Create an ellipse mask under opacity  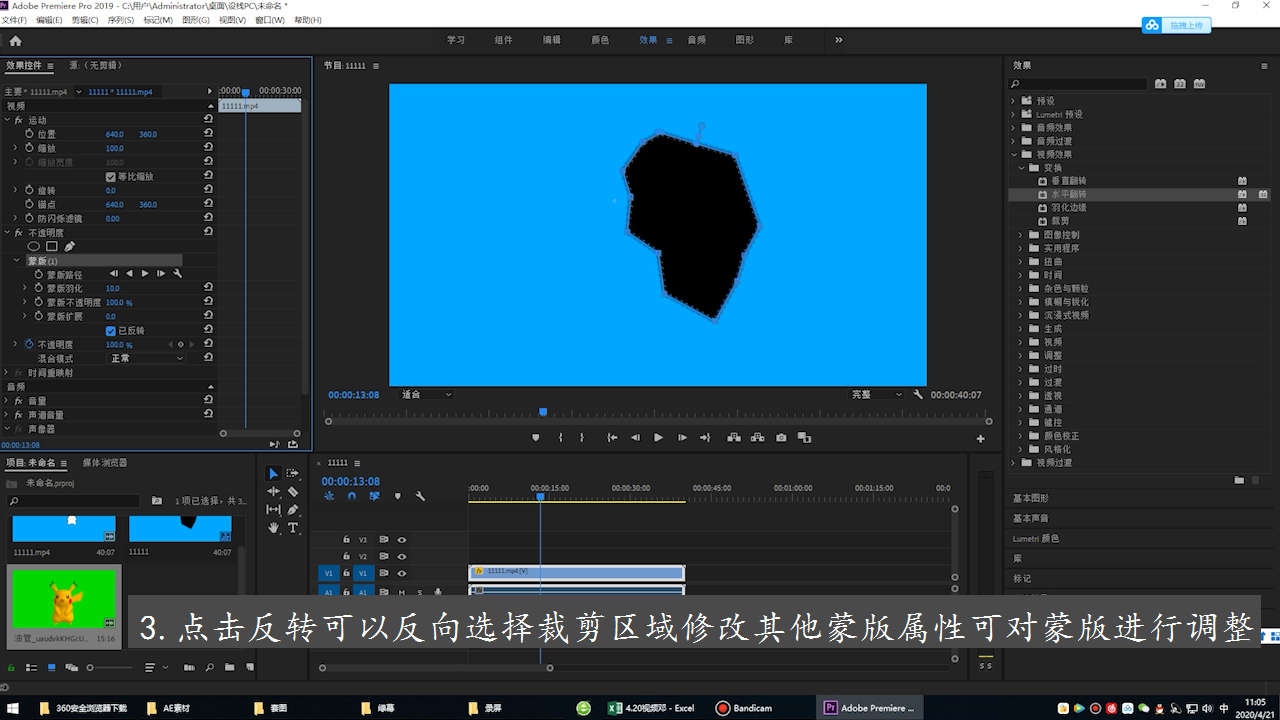(33, 246)
